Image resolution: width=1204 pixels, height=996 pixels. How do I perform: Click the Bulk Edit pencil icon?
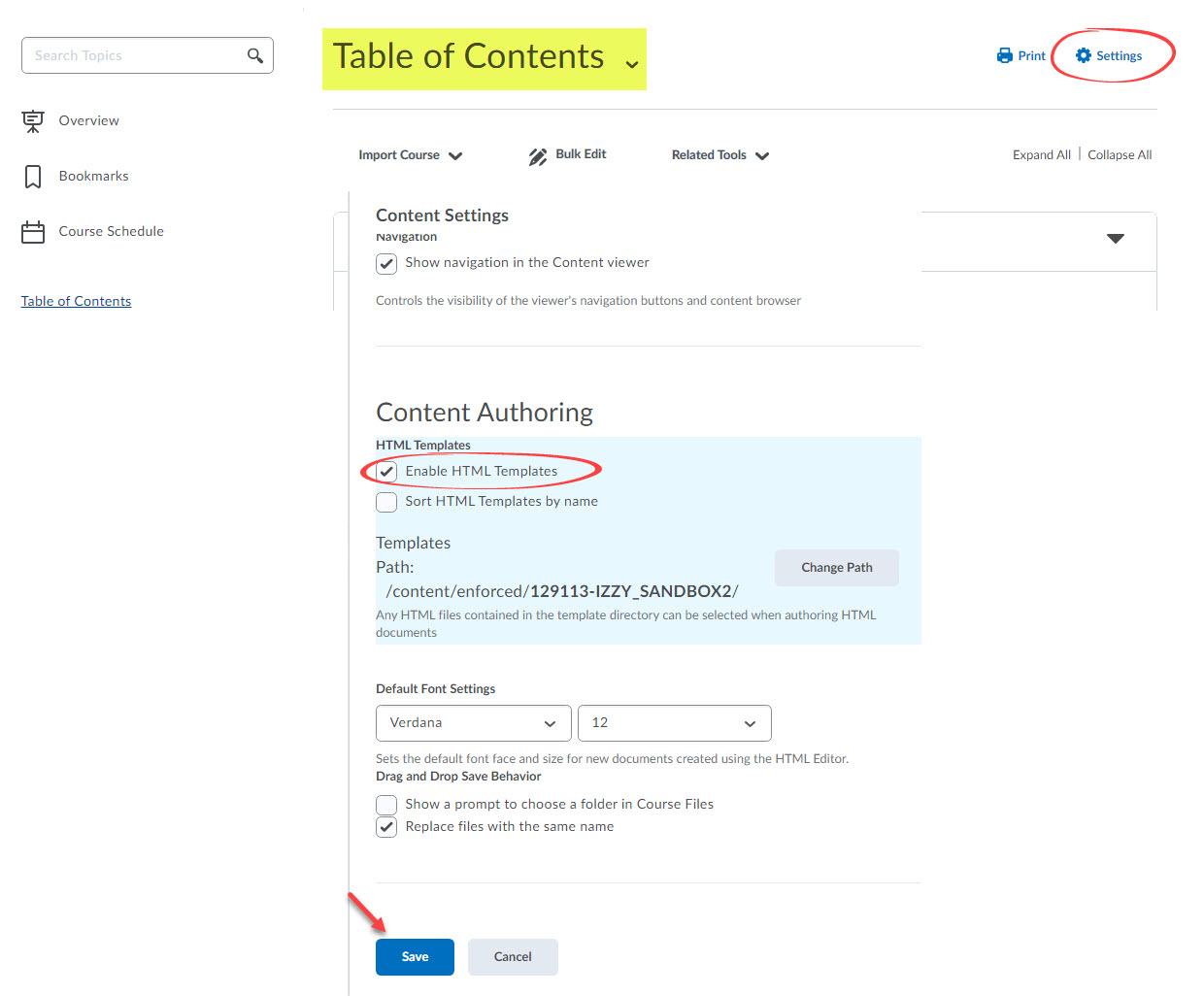click(537, 156)
